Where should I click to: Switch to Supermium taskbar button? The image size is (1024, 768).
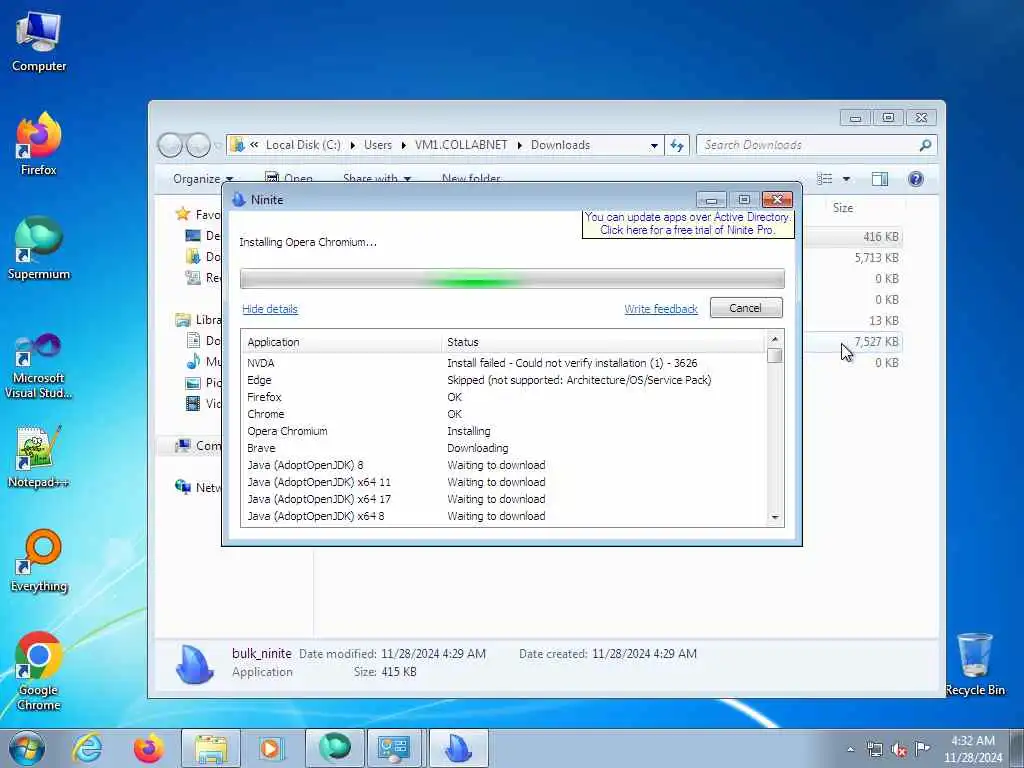[x=334, y=748]
